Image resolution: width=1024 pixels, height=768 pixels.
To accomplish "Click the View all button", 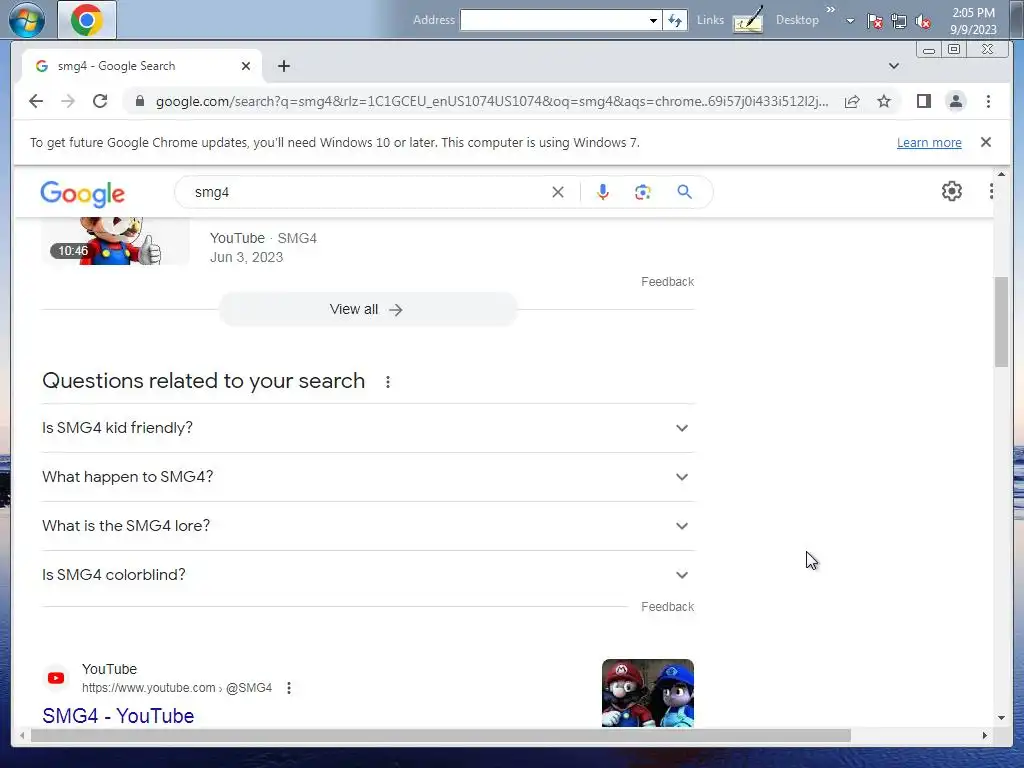I will click(368, 310).
